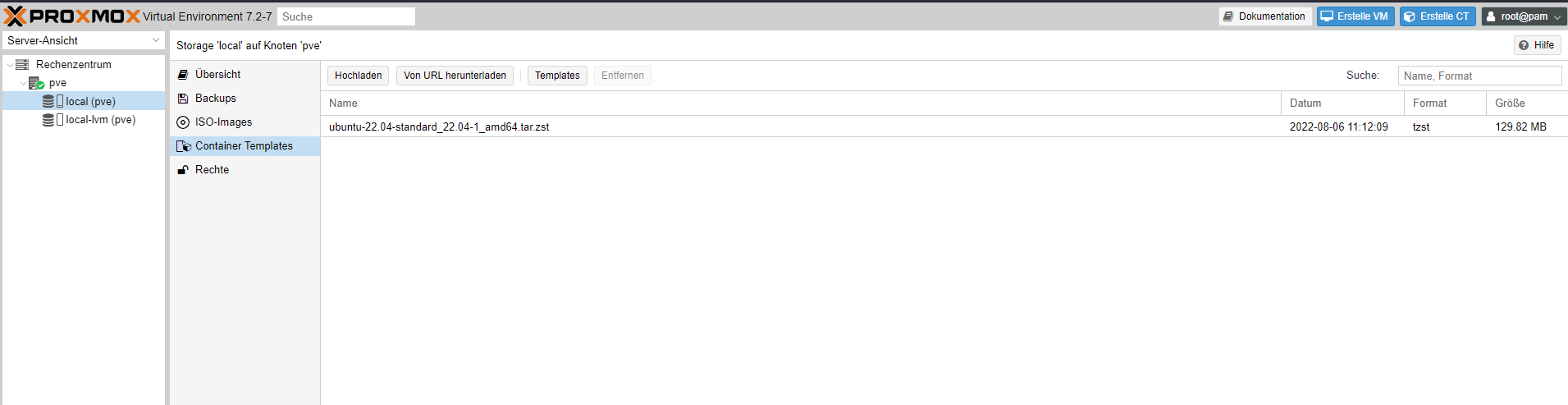1568x405 pixels.
Task: Focus the Name, Format filter field
Action: (1479, 76)
